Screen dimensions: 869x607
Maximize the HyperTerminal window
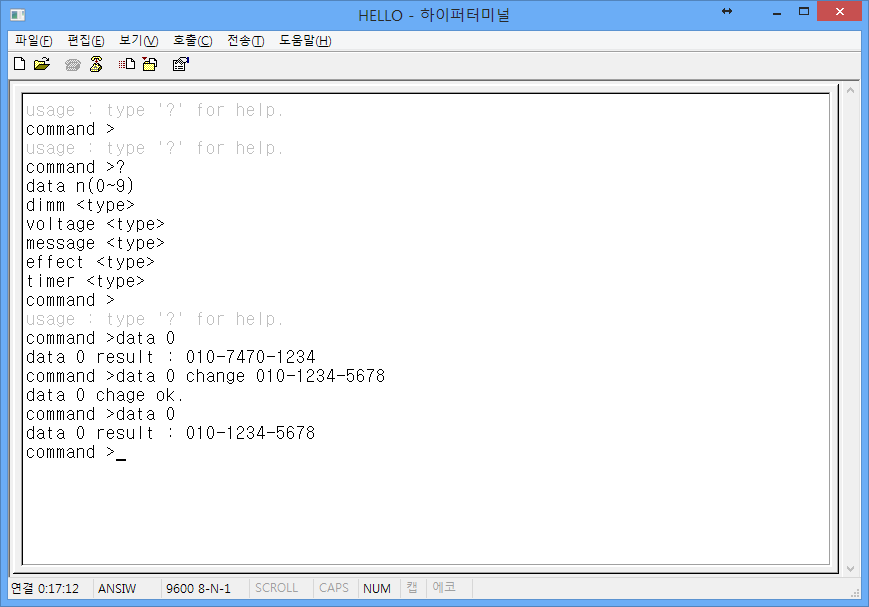pos(804,12)
